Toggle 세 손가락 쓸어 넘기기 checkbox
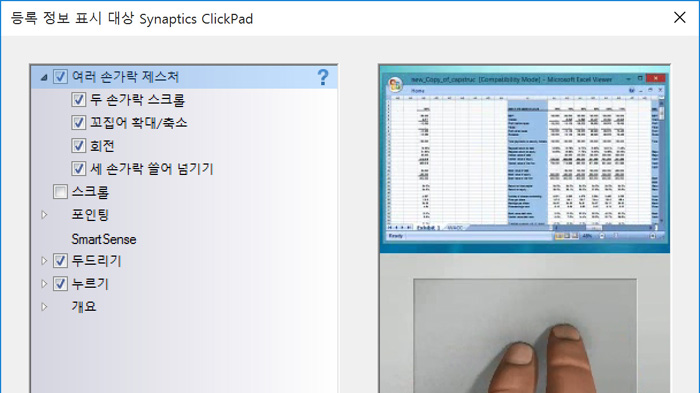The height and width of the screenshot is (393, 700). pos(79,168)
